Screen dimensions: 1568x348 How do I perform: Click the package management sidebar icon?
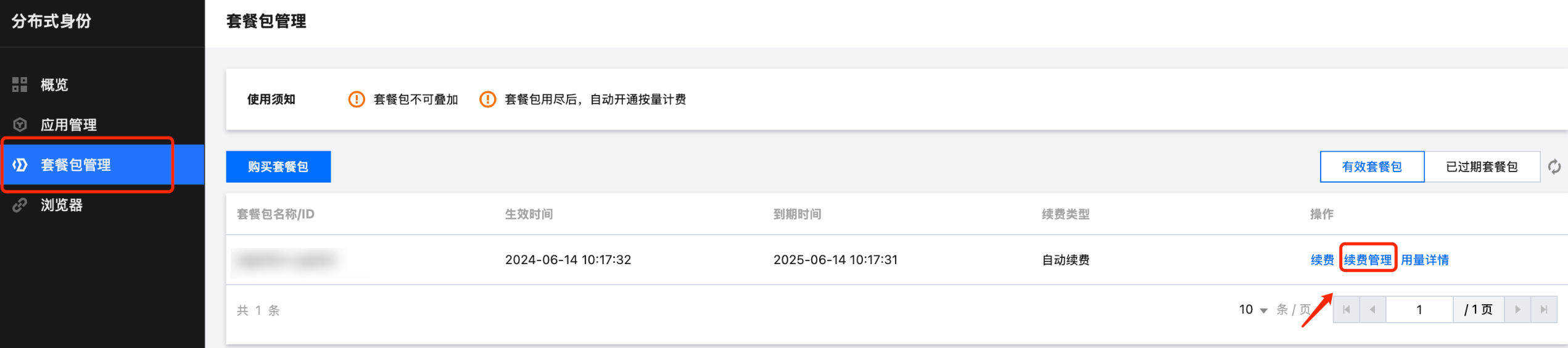(x=20, y=165)
